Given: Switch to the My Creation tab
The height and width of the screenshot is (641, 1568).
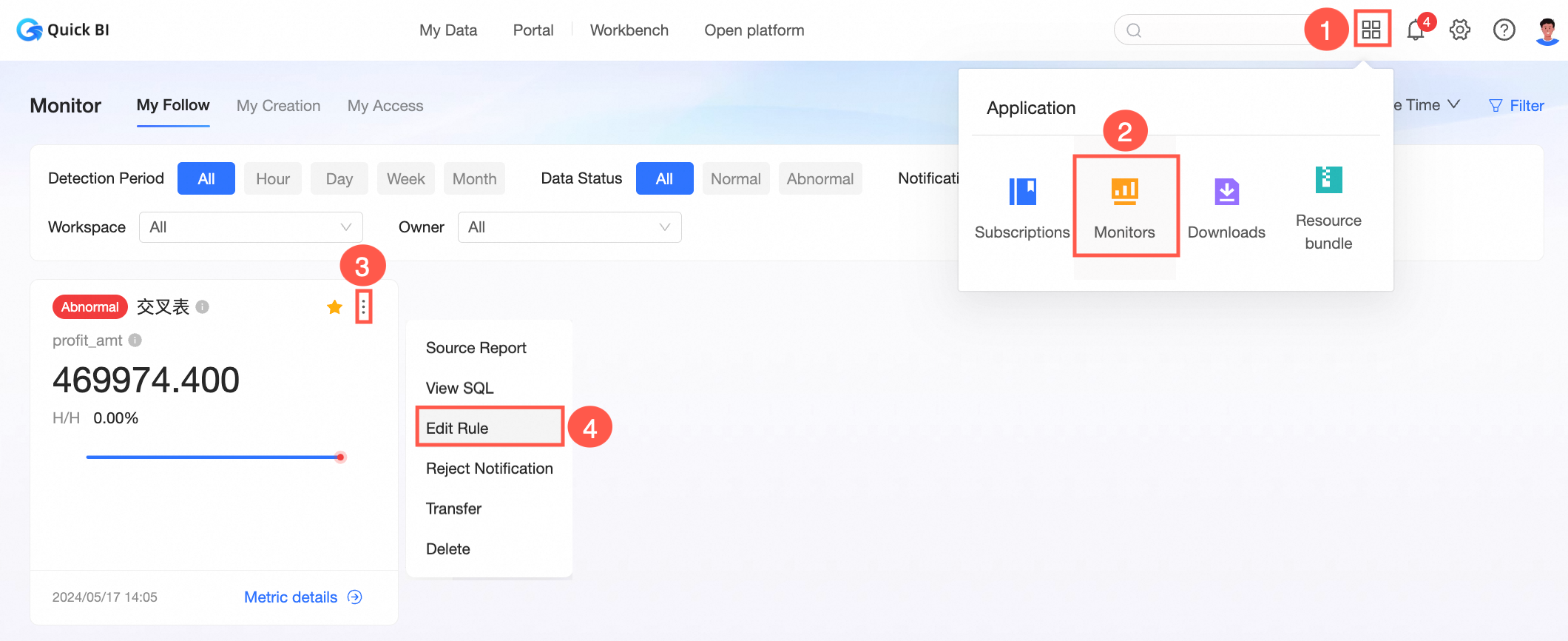Looking at the screenshot, I should tap(279, 106).
